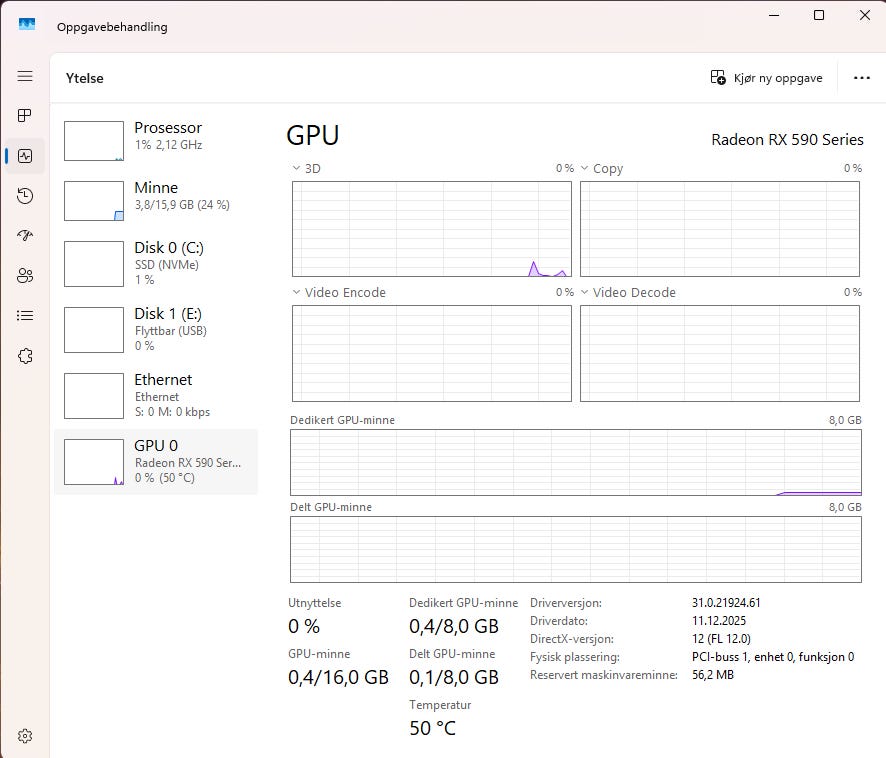Open the Users page icon
This screenshot has width=886, height=758.
25,275
